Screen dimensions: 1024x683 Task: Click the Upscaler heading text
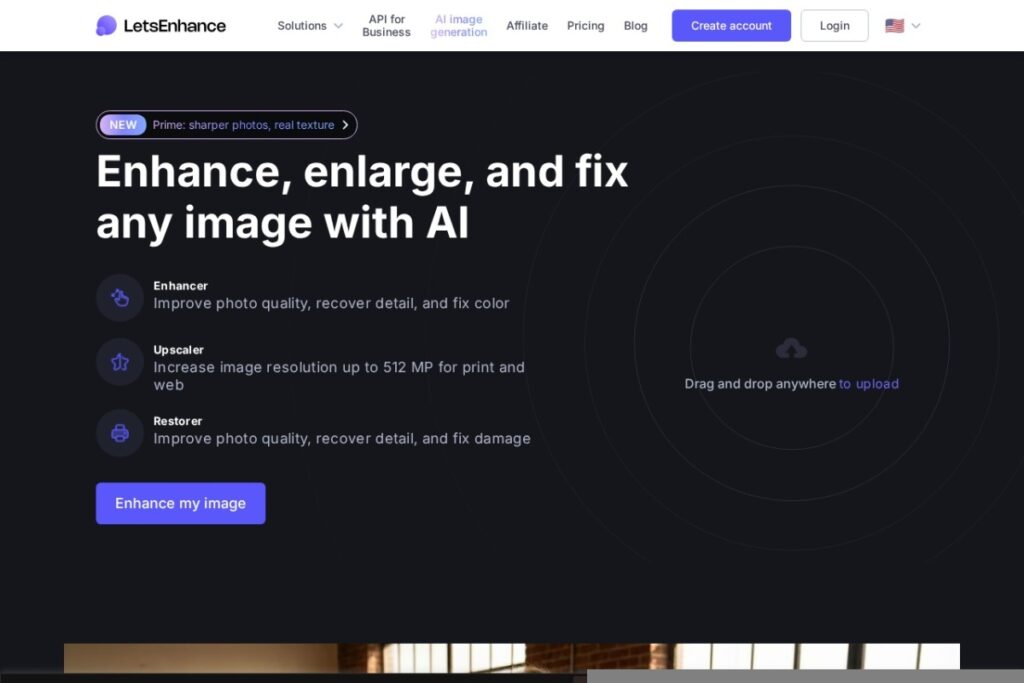point(178,349)
